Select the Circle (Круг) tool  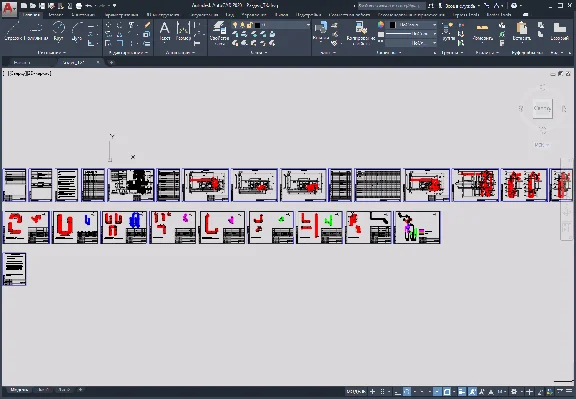58,30
